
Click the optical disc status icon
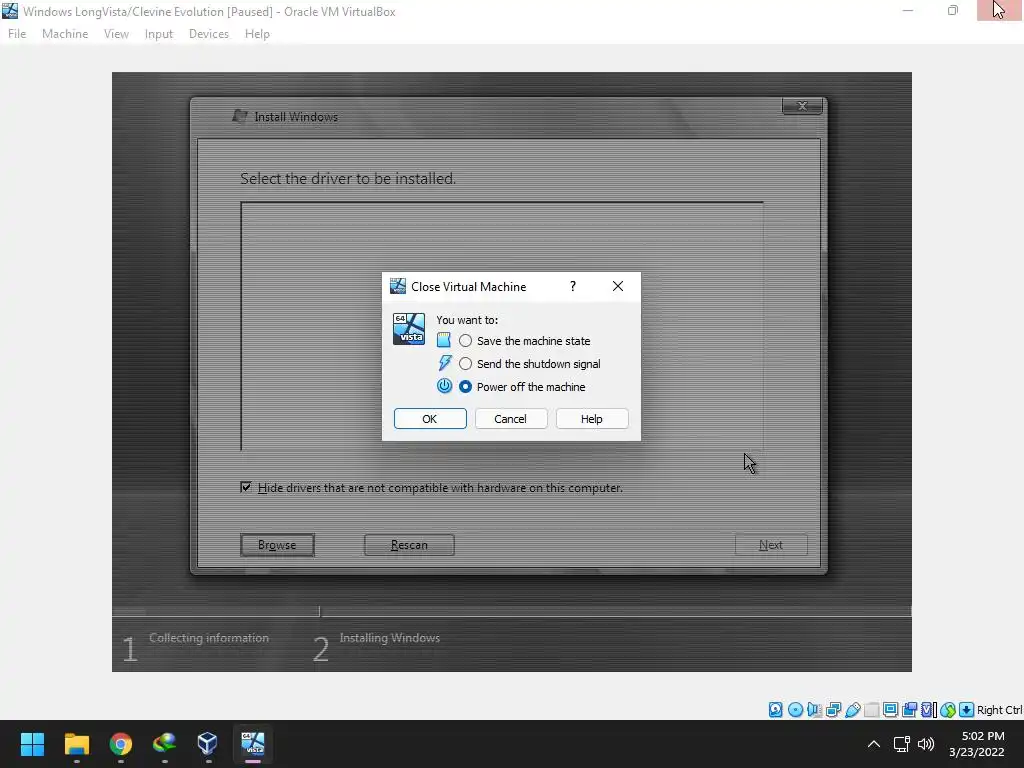(795, 710)
